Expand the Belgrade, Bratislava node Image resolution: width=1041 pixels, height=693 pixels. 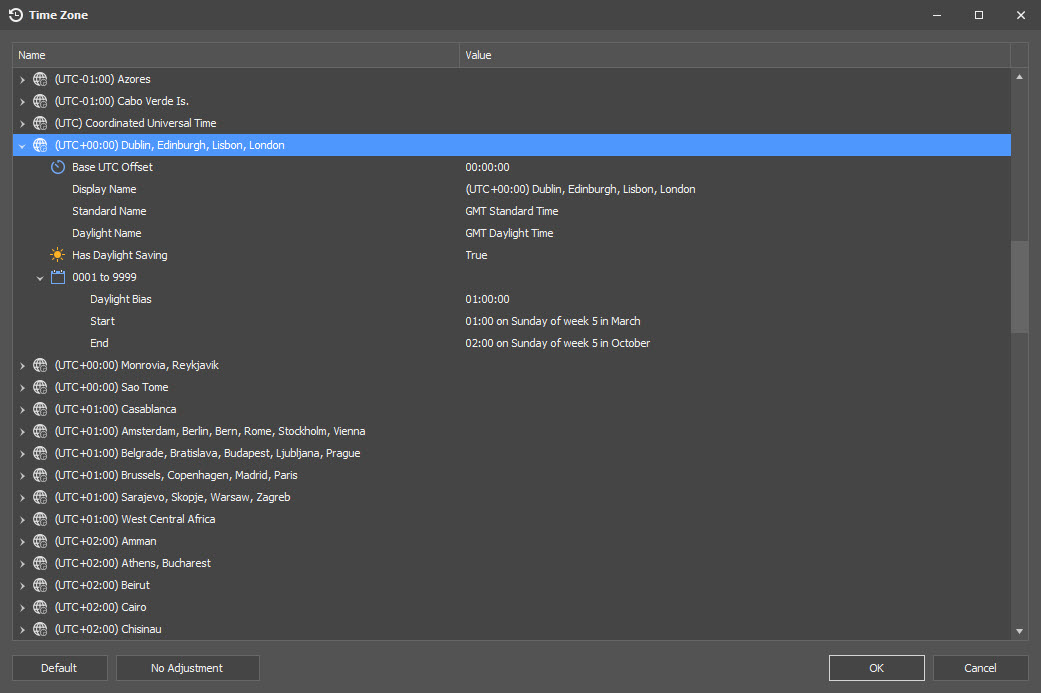tap(22, 453)
